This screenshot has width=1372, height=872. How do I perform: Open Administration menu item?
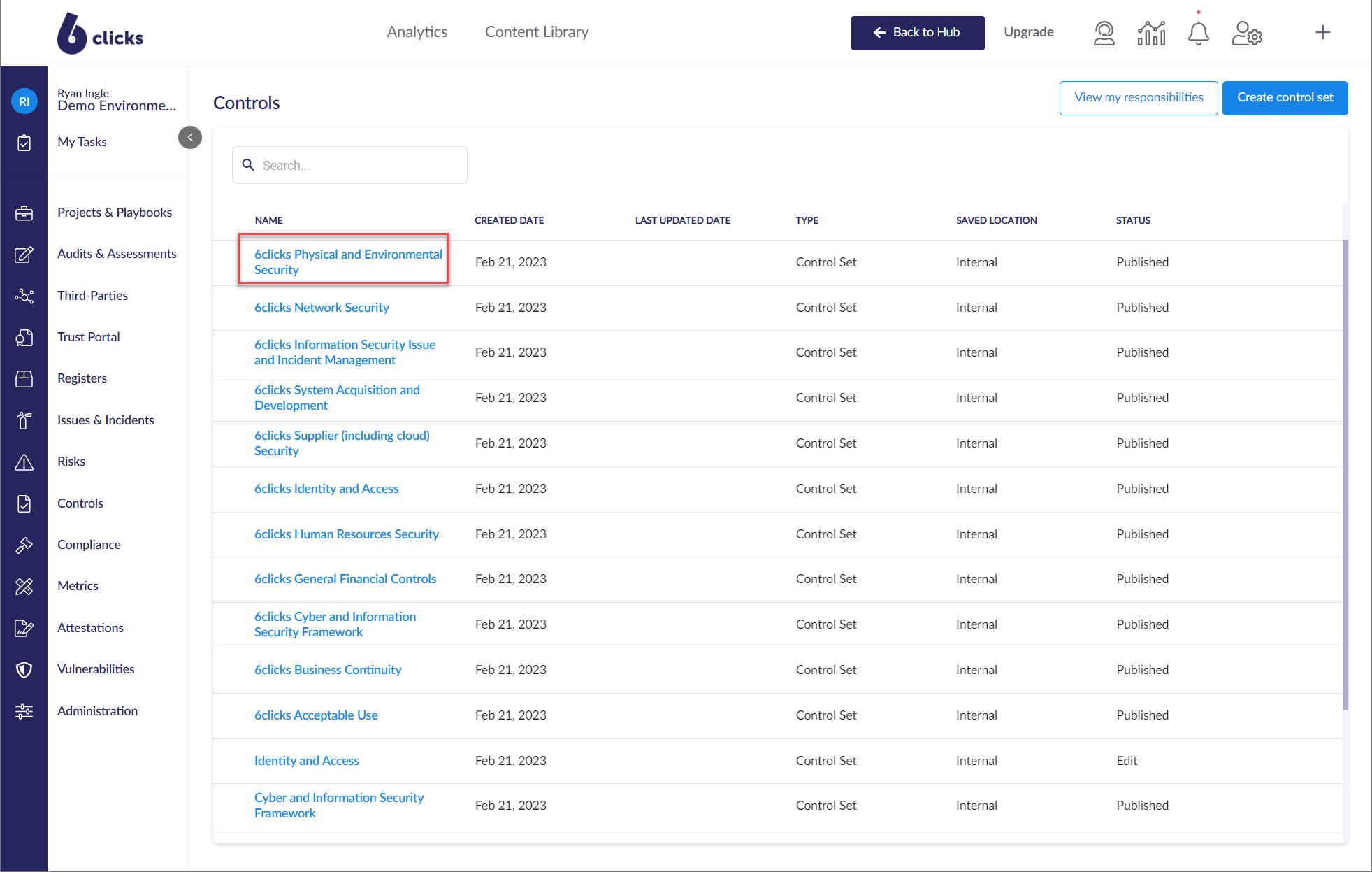pos(97,711)
